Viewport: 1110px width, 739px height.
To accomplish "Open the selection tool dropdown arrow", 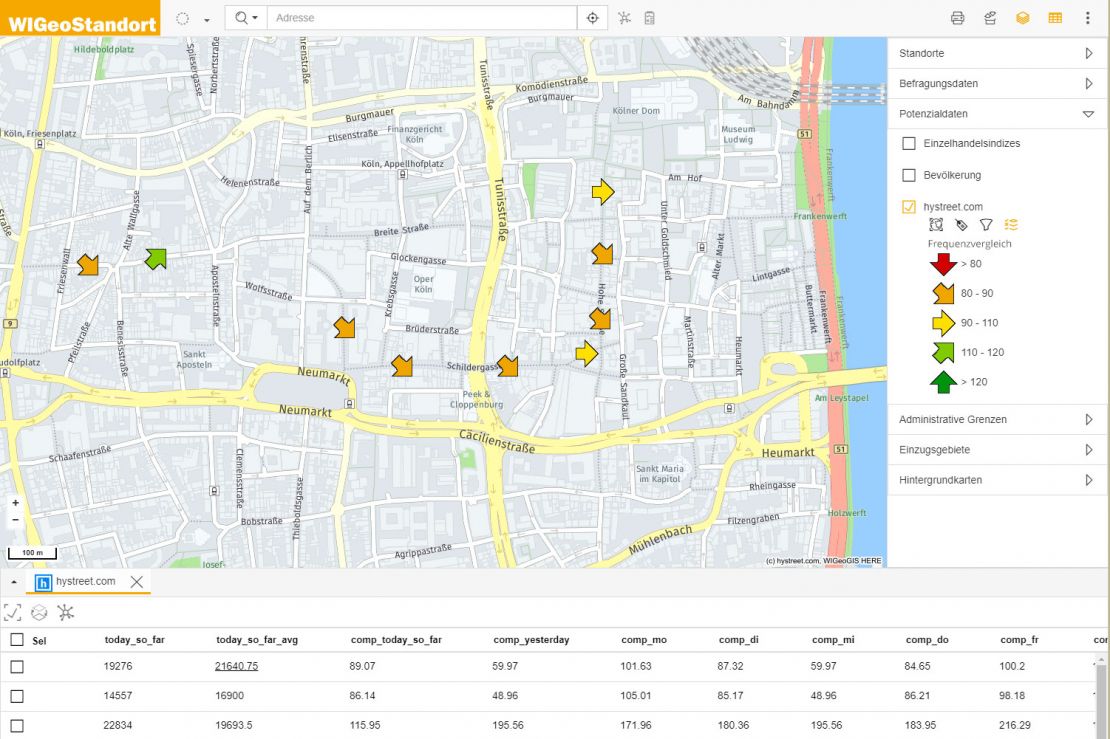I will (207, 20).
